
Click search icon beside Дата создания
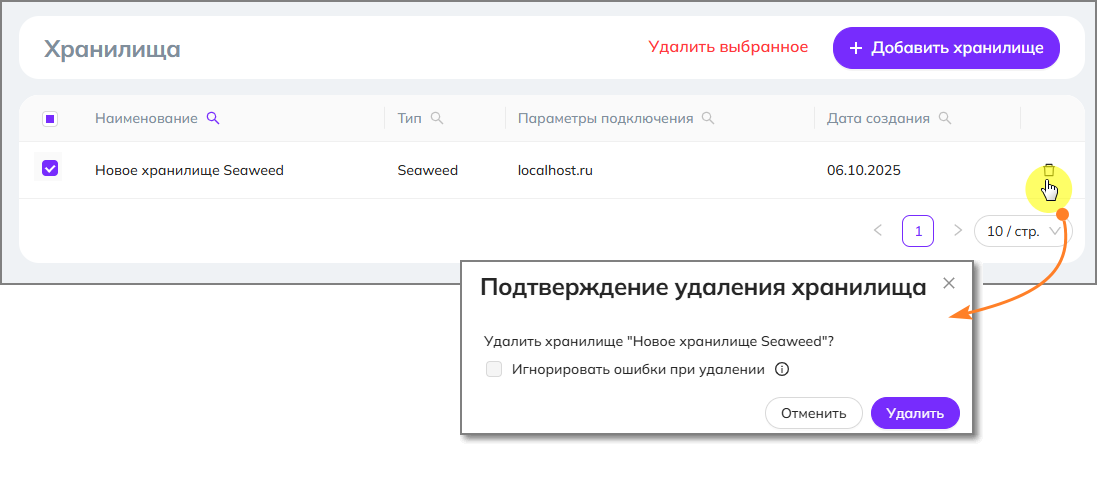tap(944, 118)
